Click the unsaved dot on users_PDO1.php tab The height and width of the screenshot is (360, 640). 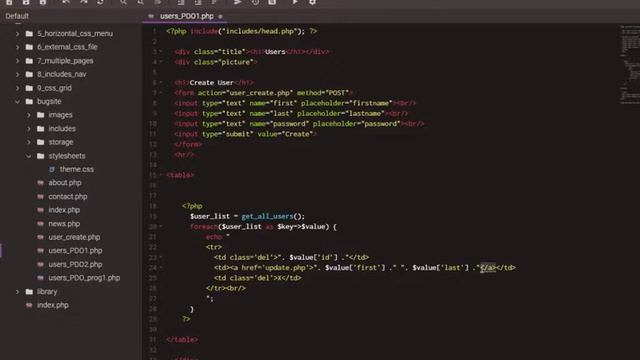pos(220,16)
